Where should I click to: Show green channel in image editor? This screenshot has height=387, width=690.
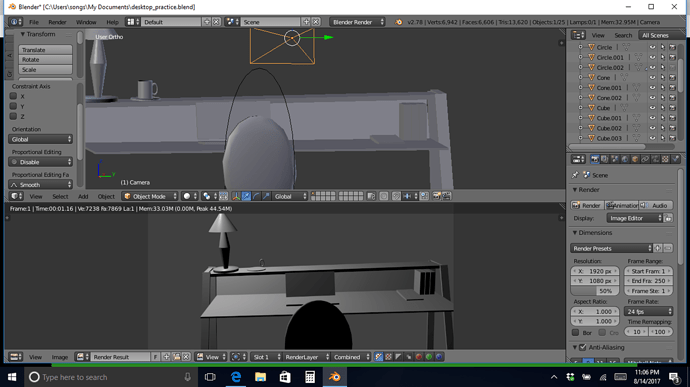click(x=429, y=357)
